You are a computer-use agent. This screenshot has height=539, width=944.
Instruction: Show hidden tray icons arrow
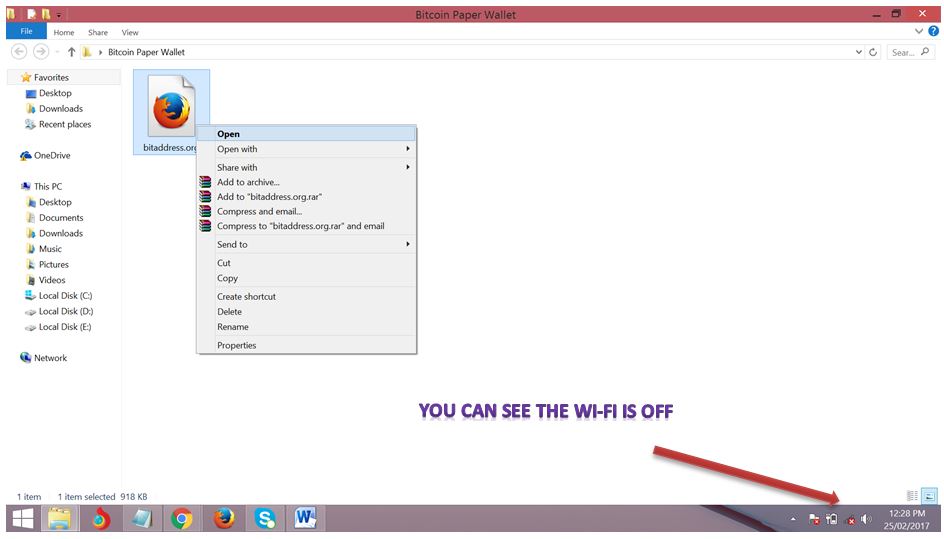point(793,519)
